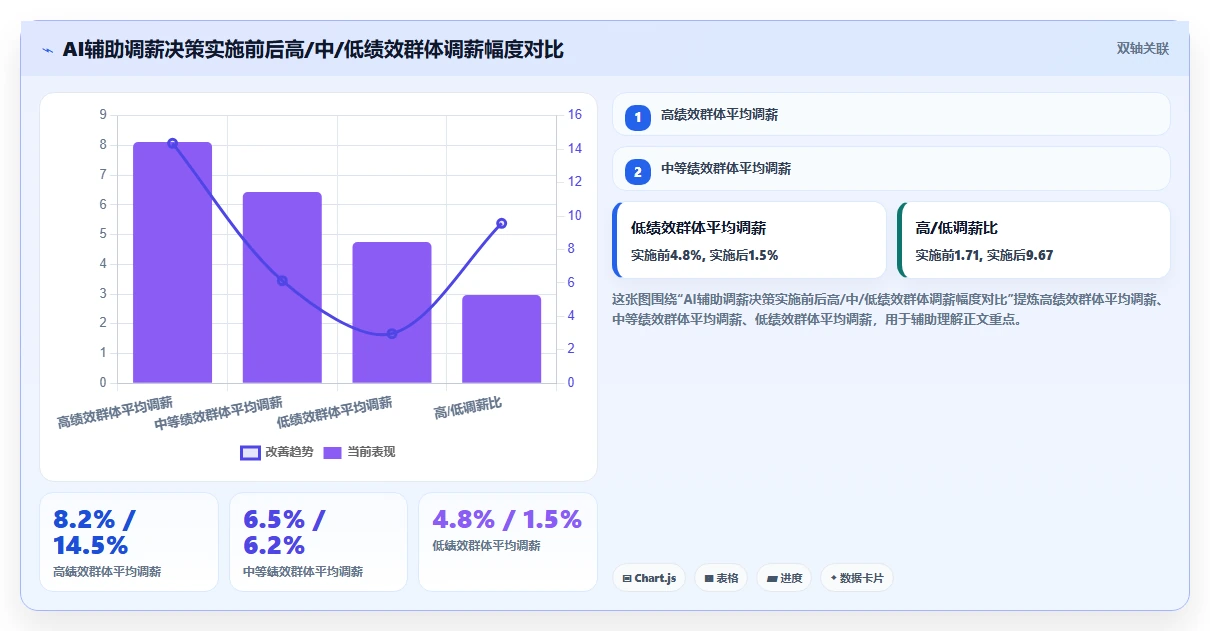Screen dimensions: 1210x631
Task: Toggle the 改善趋势 legend entry
Action: [277, 452]
